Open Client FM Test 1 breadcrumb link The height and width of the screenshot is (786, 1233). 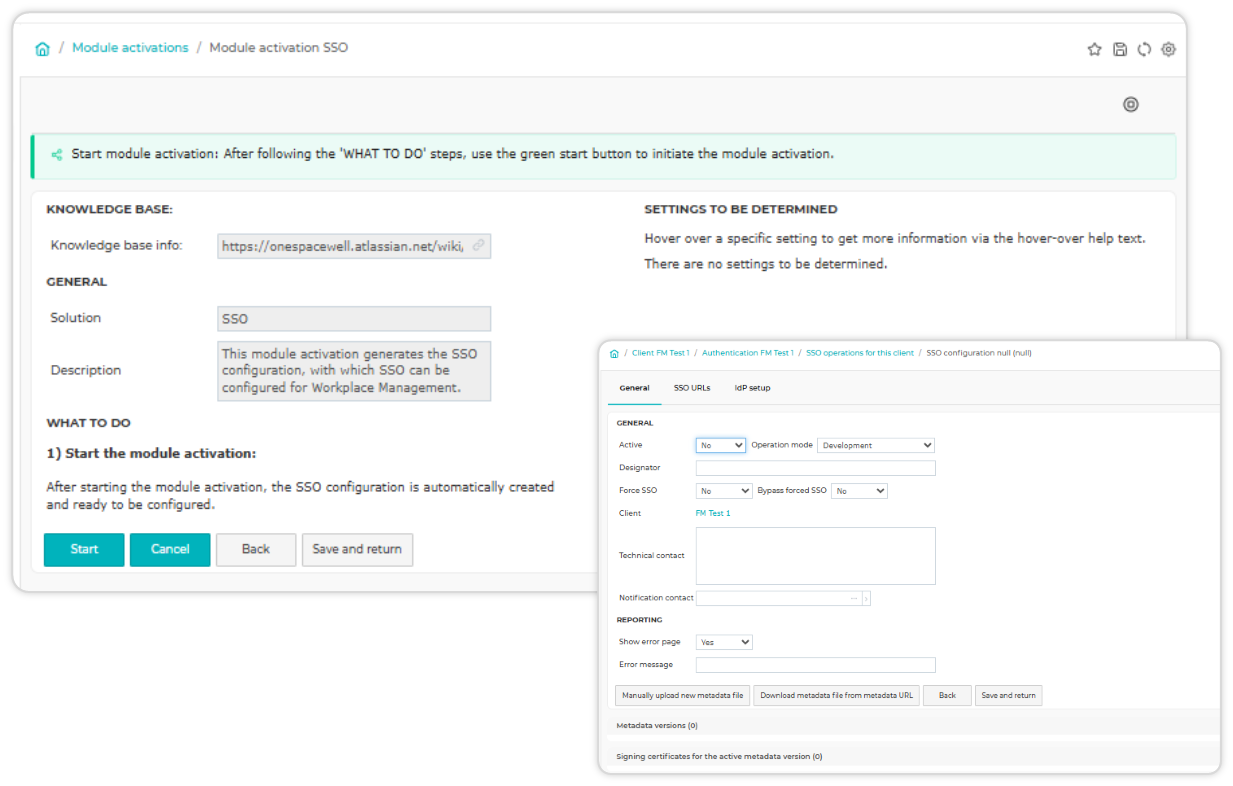click(x=660, y=353)
